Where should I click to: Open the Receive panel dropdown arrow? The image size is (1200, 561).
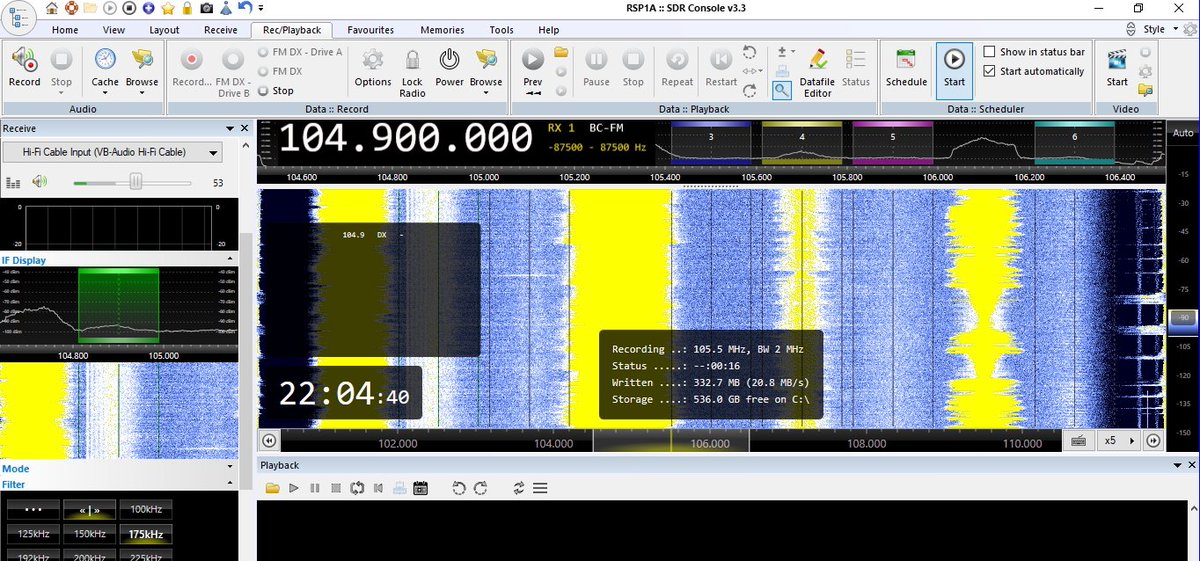[229, 128]
